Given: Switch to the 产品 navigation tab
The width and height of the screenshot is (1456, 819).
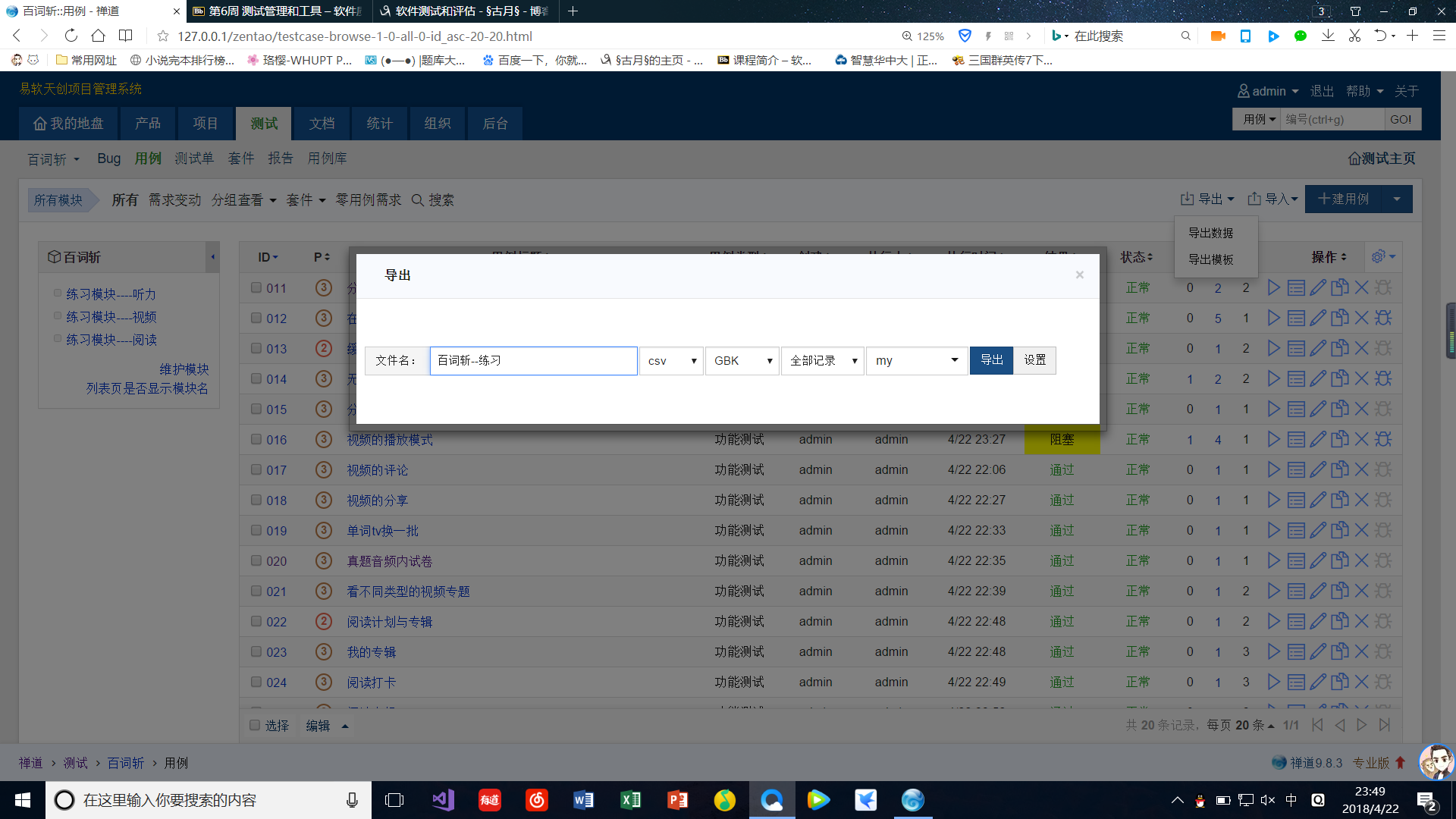Looking at the screenshot, I should tap(148, 124).
